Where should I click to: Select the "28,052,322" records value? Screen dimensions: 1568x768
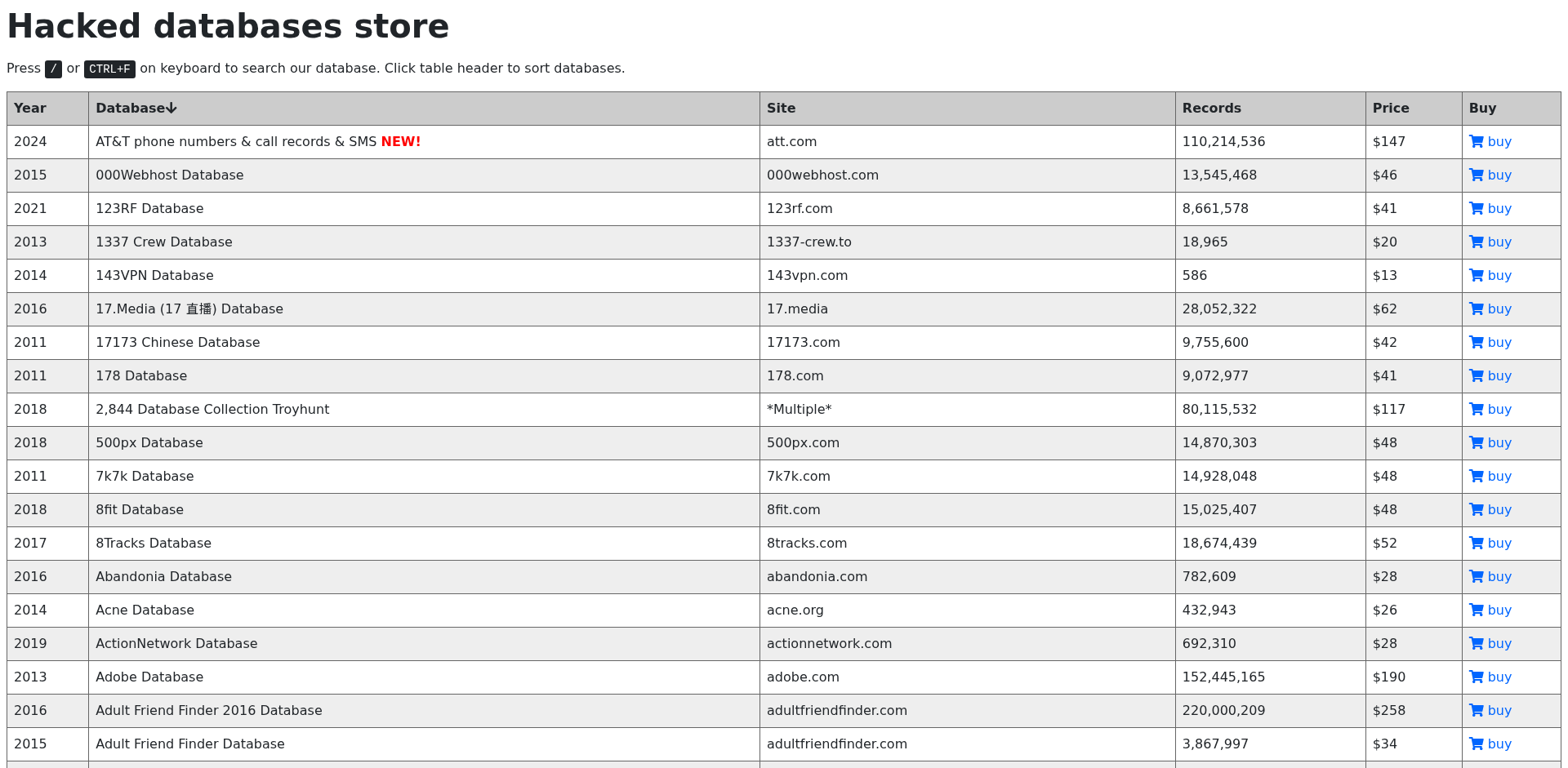(1219, 309)
